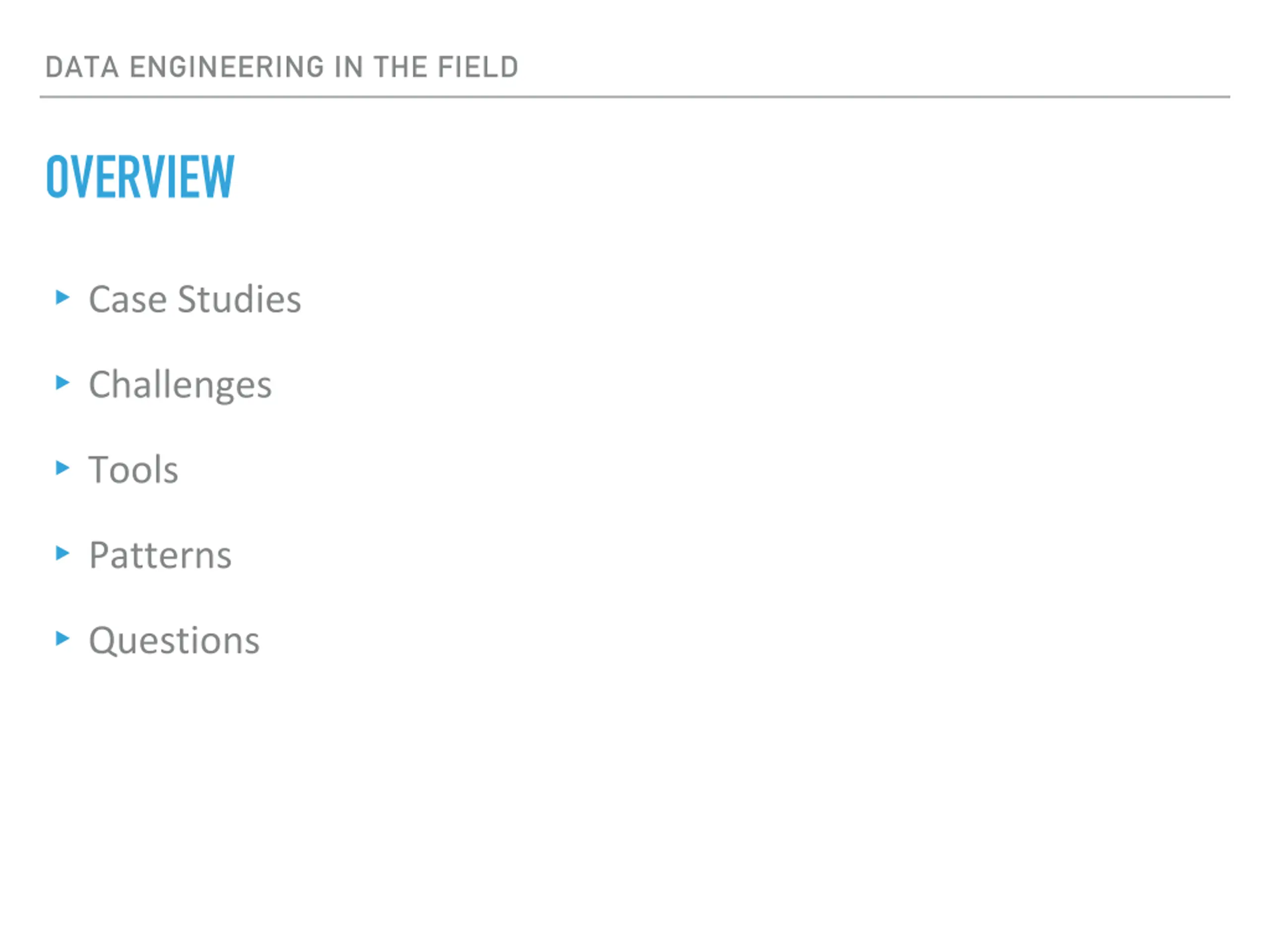This screenshot has width=1270, height=952.
Task: Click the triangle bullet beside Challenges
Action: point(63,382)
